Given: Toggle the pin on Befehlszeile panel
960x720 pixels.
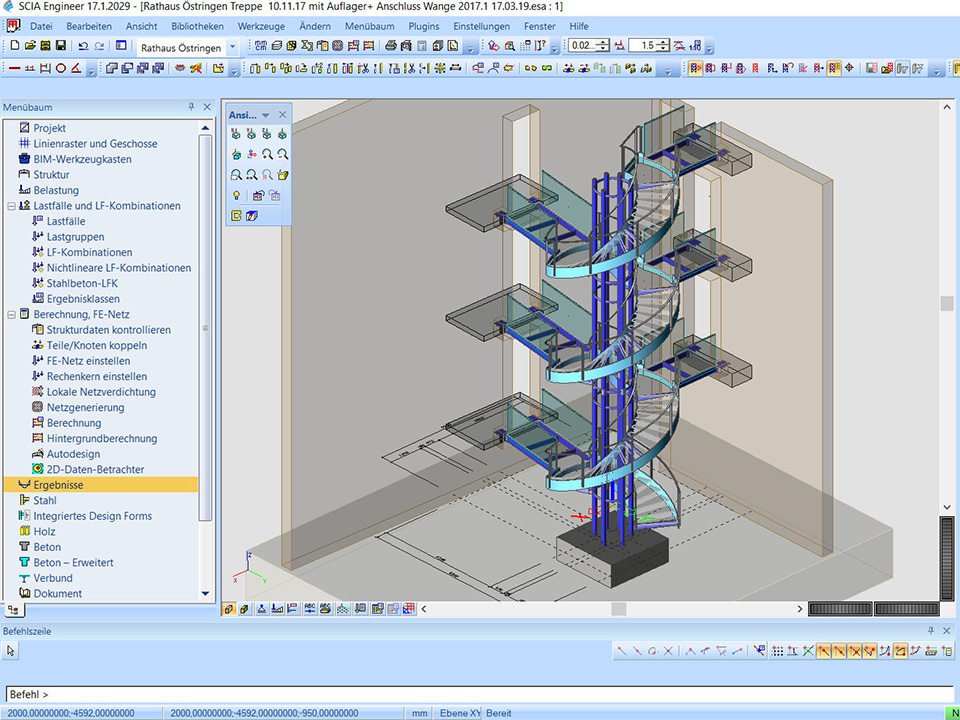Looking at the screenshot, I should tap(931, 631).
